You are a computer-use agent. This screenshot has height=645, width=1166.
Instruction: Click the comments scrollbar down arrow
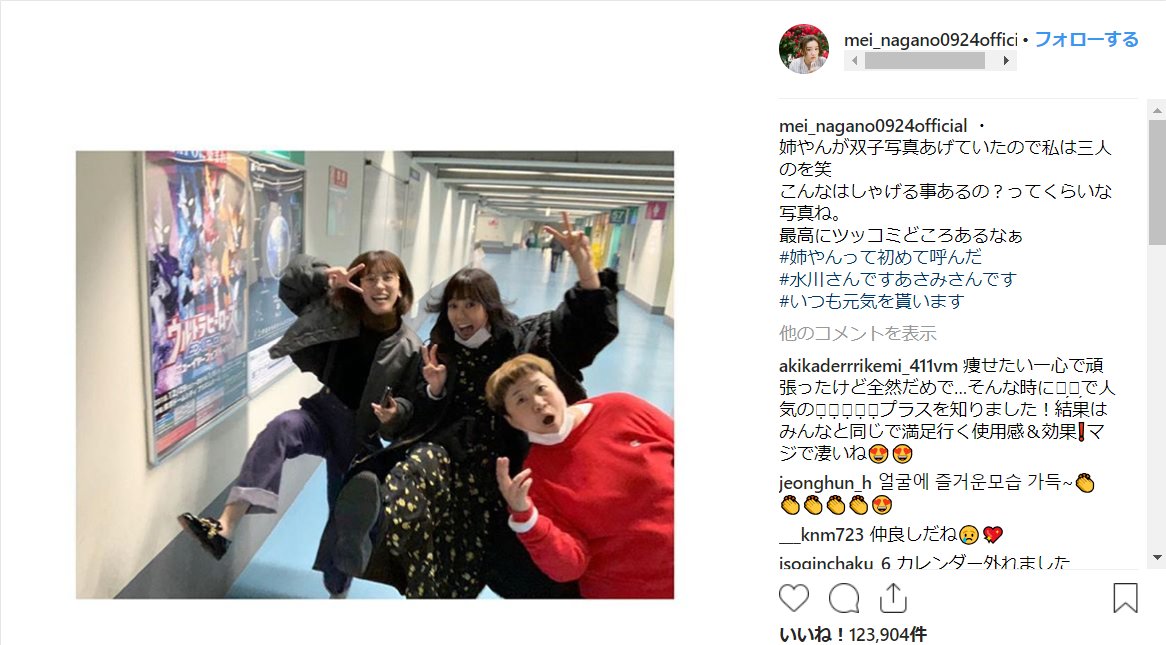coord(1156,557)
